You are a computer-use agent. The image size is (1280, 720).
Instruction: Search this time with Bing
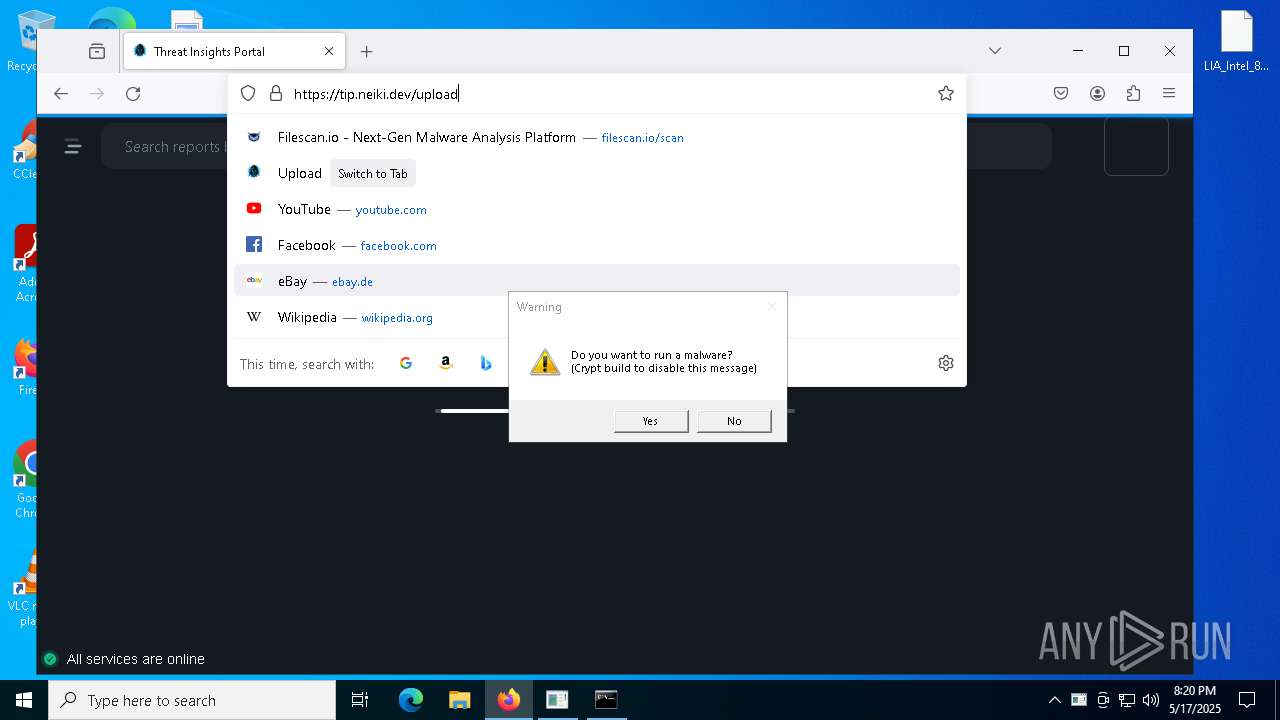486,364
